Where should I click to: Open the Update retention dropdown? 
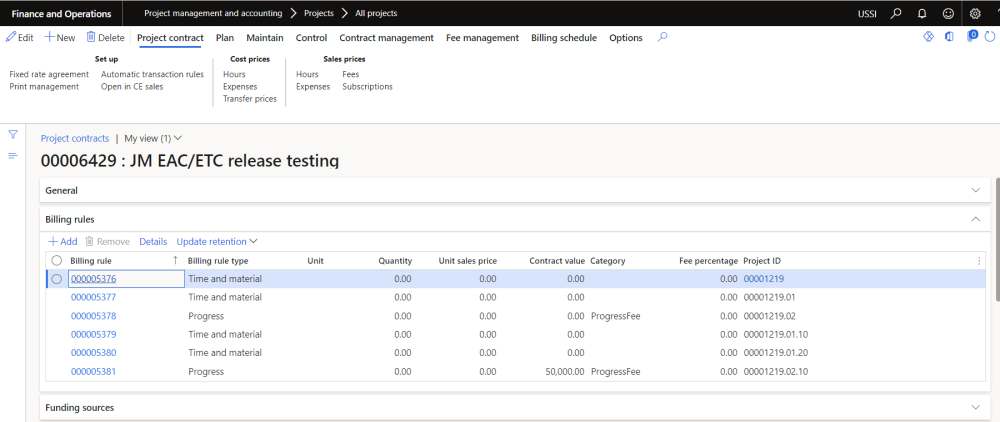pyautogui.click(x=217, y=241)
